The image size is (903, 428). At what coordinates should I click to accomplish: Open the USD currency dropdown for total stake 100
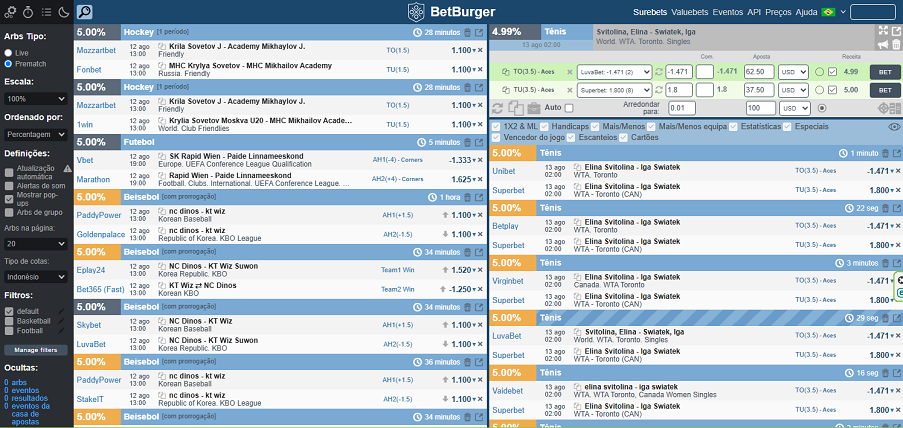coord(794,108)
